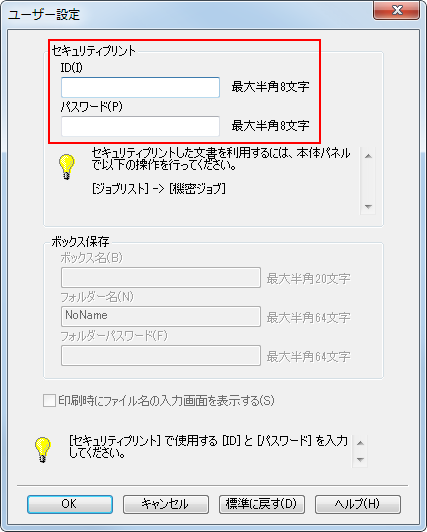
Task: Click 標準に戻す(D) to restore defaults
Action: [262, 504]
